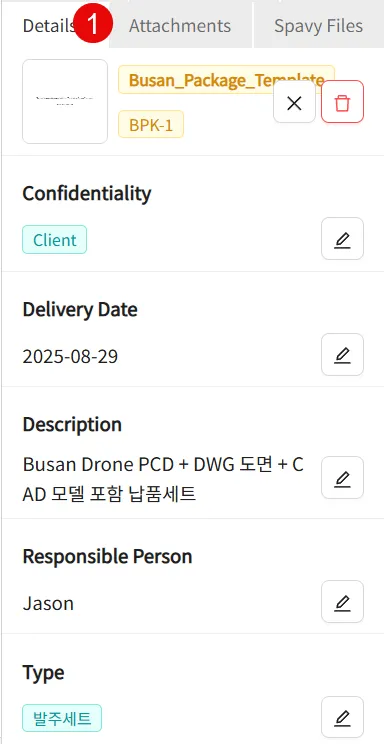Viewport: 384px width, 744px height.
Task: Edit the Confidentiality field with its pencil icon
Action: [x=342, y=239]
